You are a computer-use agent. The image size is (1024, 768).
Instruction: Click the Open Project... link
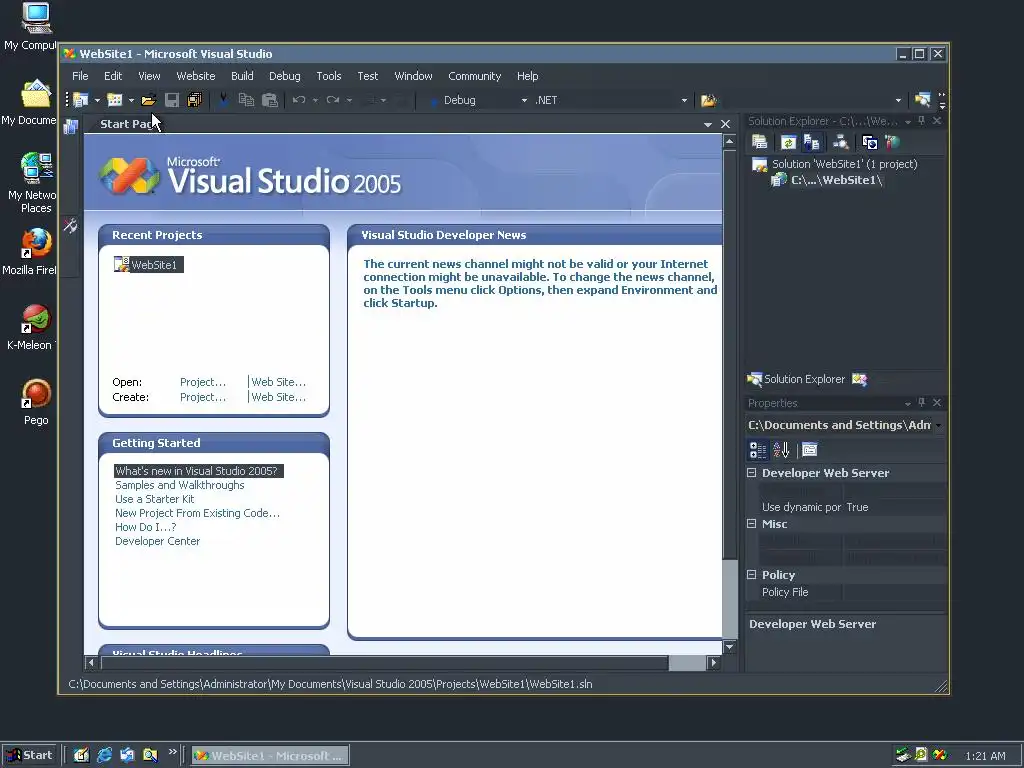point(203,382)
